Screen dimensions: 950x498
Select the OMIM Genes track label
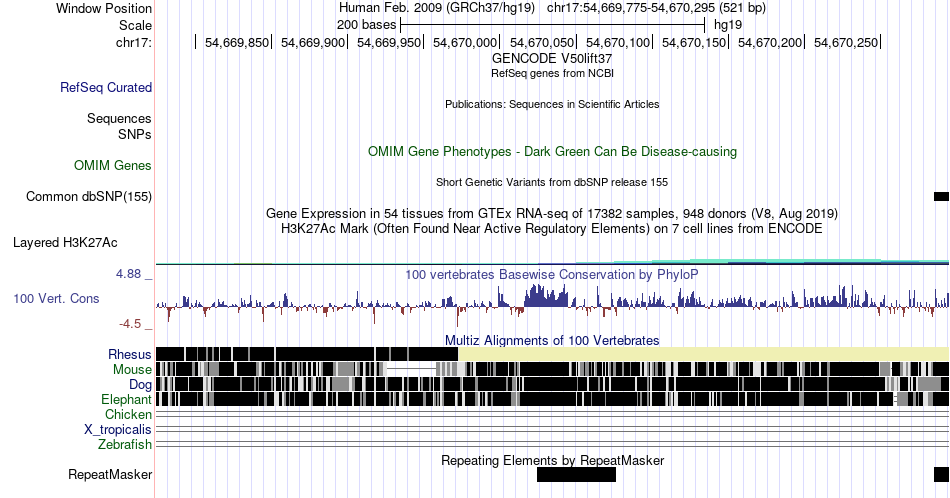tap(113, 165)
